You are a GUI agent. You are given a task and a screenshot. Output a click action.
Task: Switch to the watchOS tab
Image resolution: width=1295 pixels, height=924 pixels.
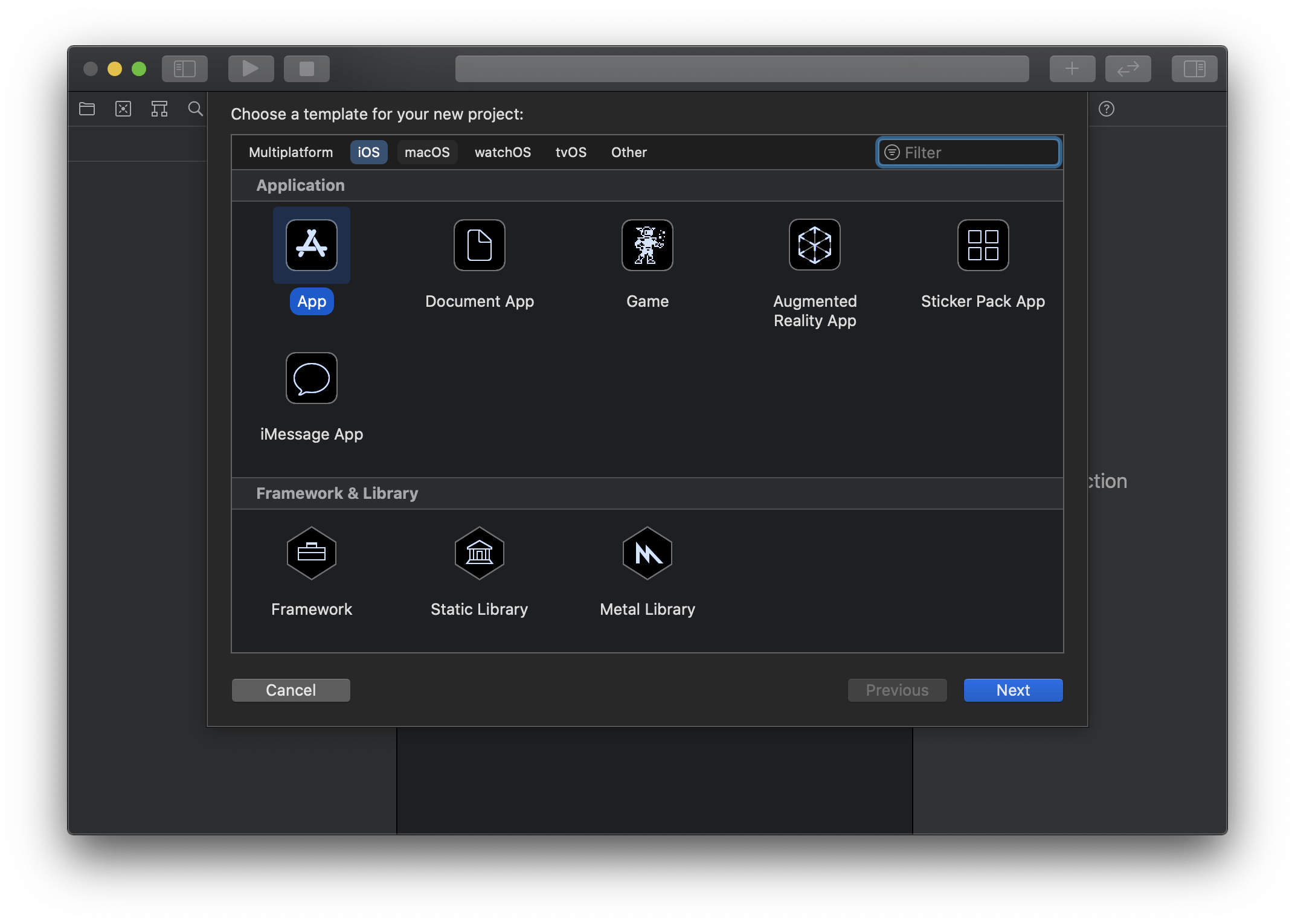coord(502,152)
